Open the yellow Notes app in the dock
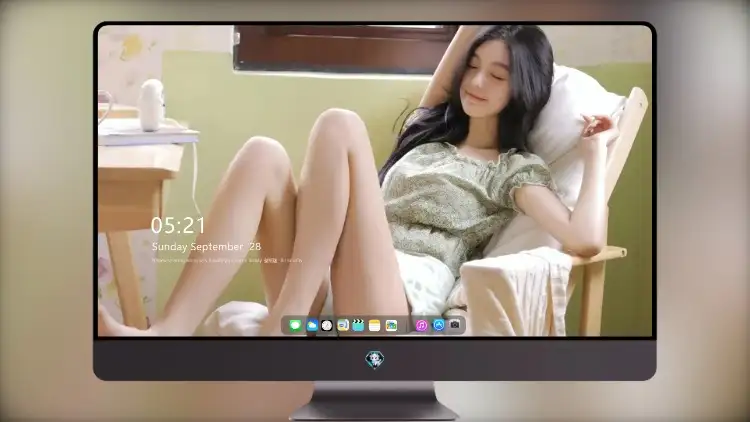Image resolution: width=750 pixels, height=422 pixels. click(x=375, y=326)
